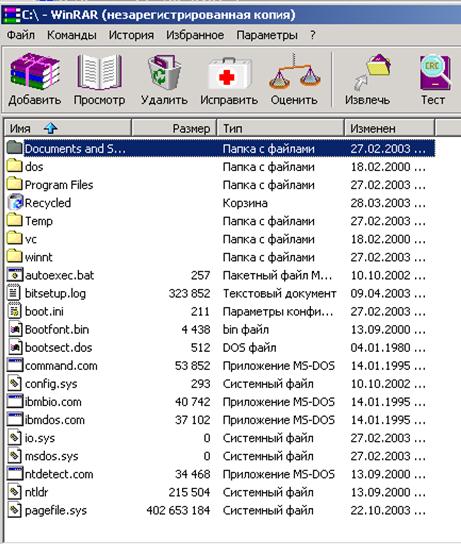Image resolution: width=461 pixels, height=544 pixels.
Task: Click the Recycled bin icon
Action: (x=15, y=202)
